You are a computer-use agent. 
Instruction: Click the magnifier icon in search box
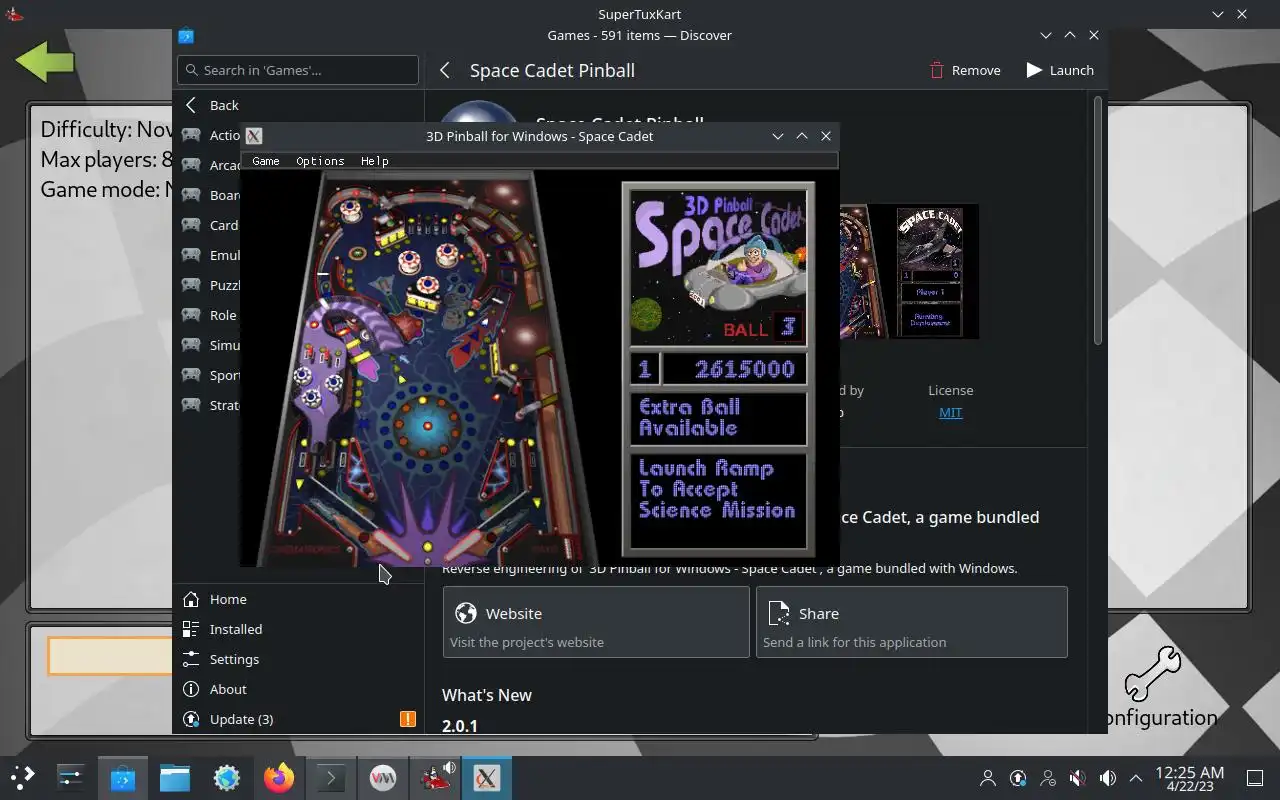[x=191, y=70]
